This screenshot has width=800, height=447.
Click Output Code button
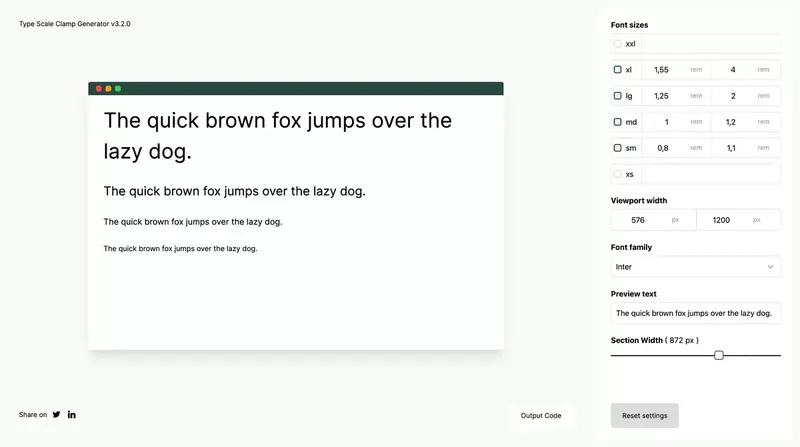tap(541, 415)
